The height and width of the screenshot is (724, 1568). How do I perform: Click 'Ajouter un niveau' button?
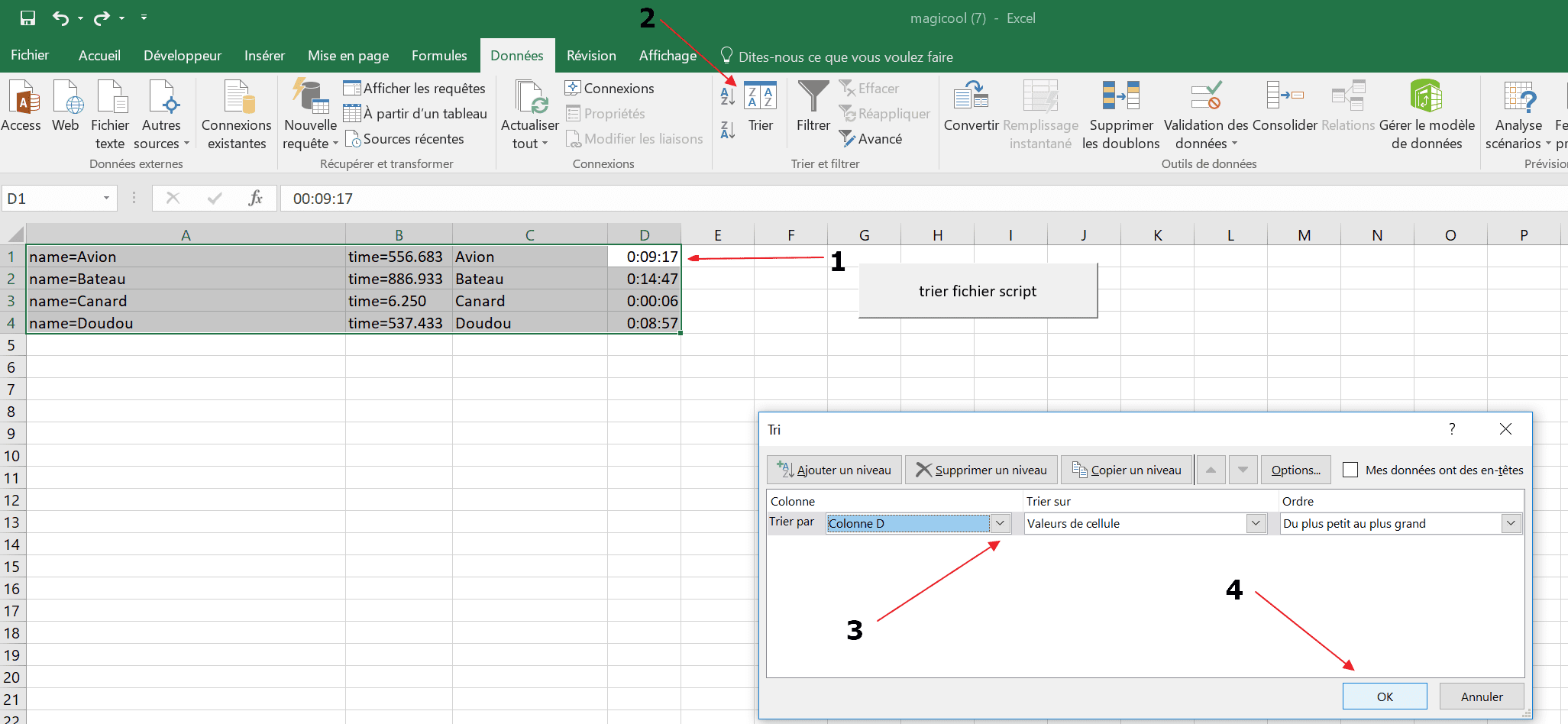pyautogui.click(x=834, y=470)
